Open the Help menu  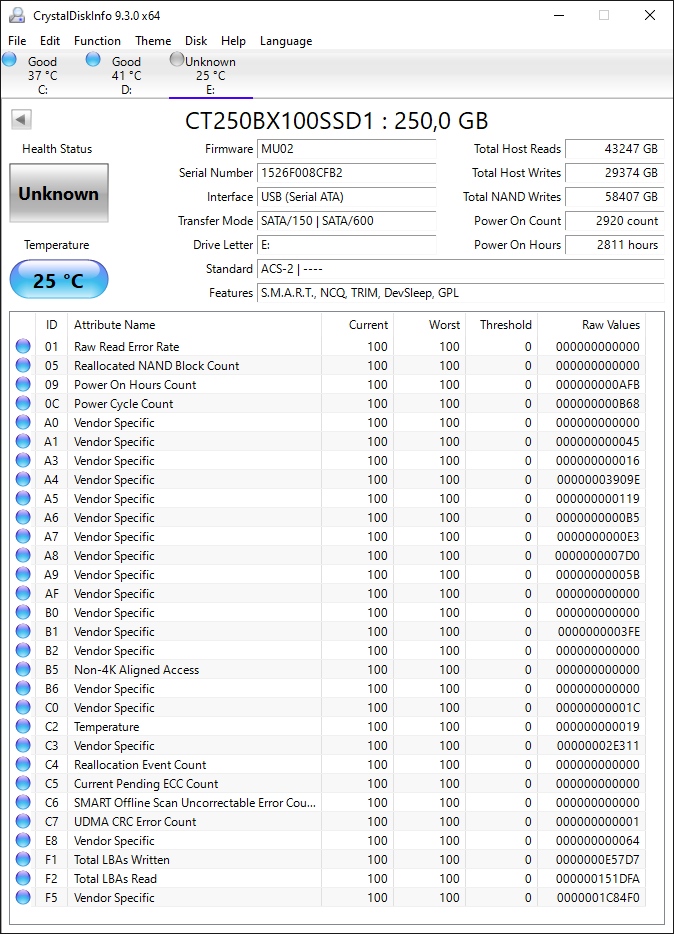coord(233,41)
